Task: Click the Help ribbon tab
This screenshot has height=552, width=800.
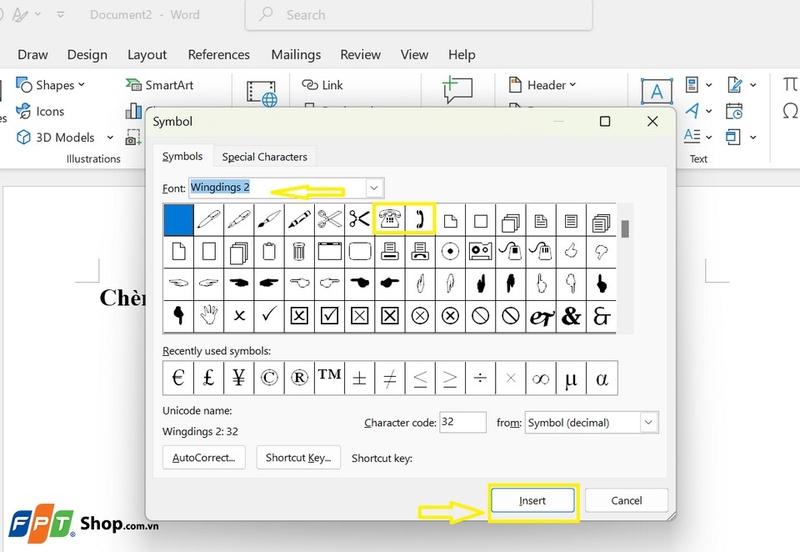Action: click(462, 55)
